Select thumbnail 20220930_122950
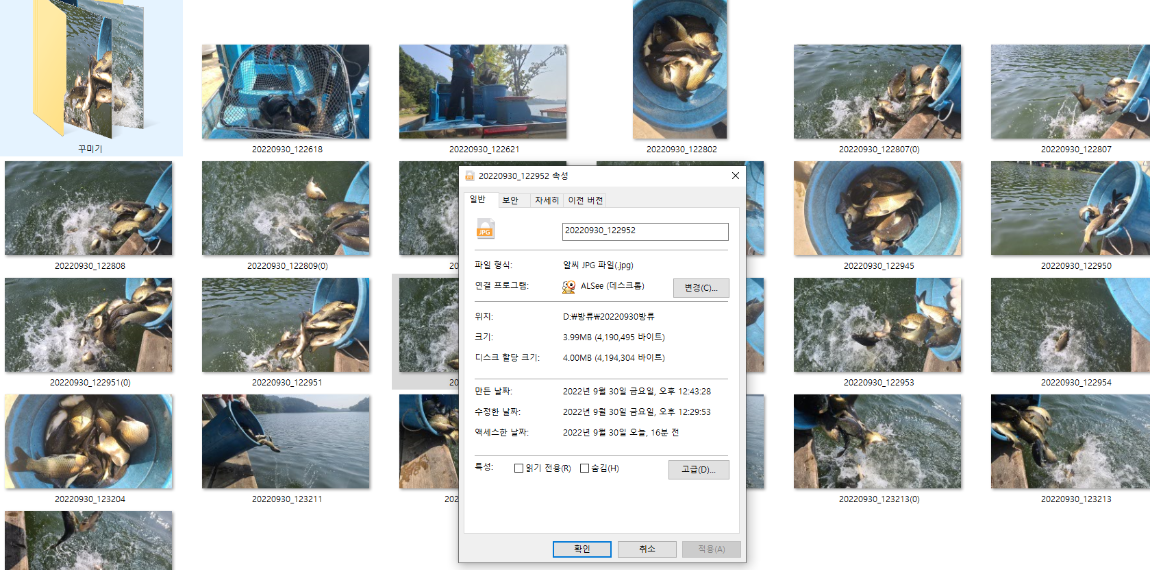 pos(1071,208)
